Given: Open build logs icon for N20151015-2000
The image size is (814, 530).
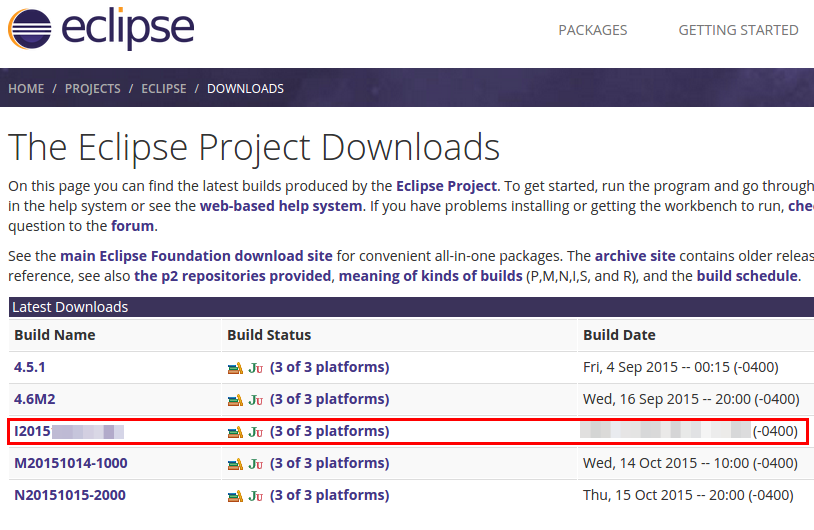Looking at the screenshot, I should point(235,496).
